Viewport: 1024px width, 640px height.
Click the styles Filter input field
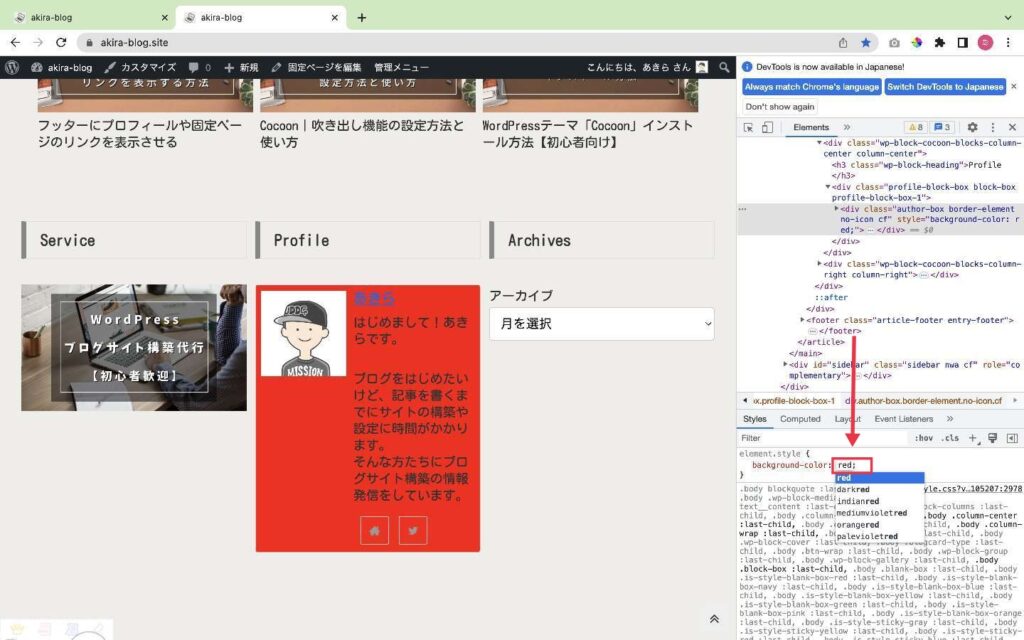click(x=823, y=438)
